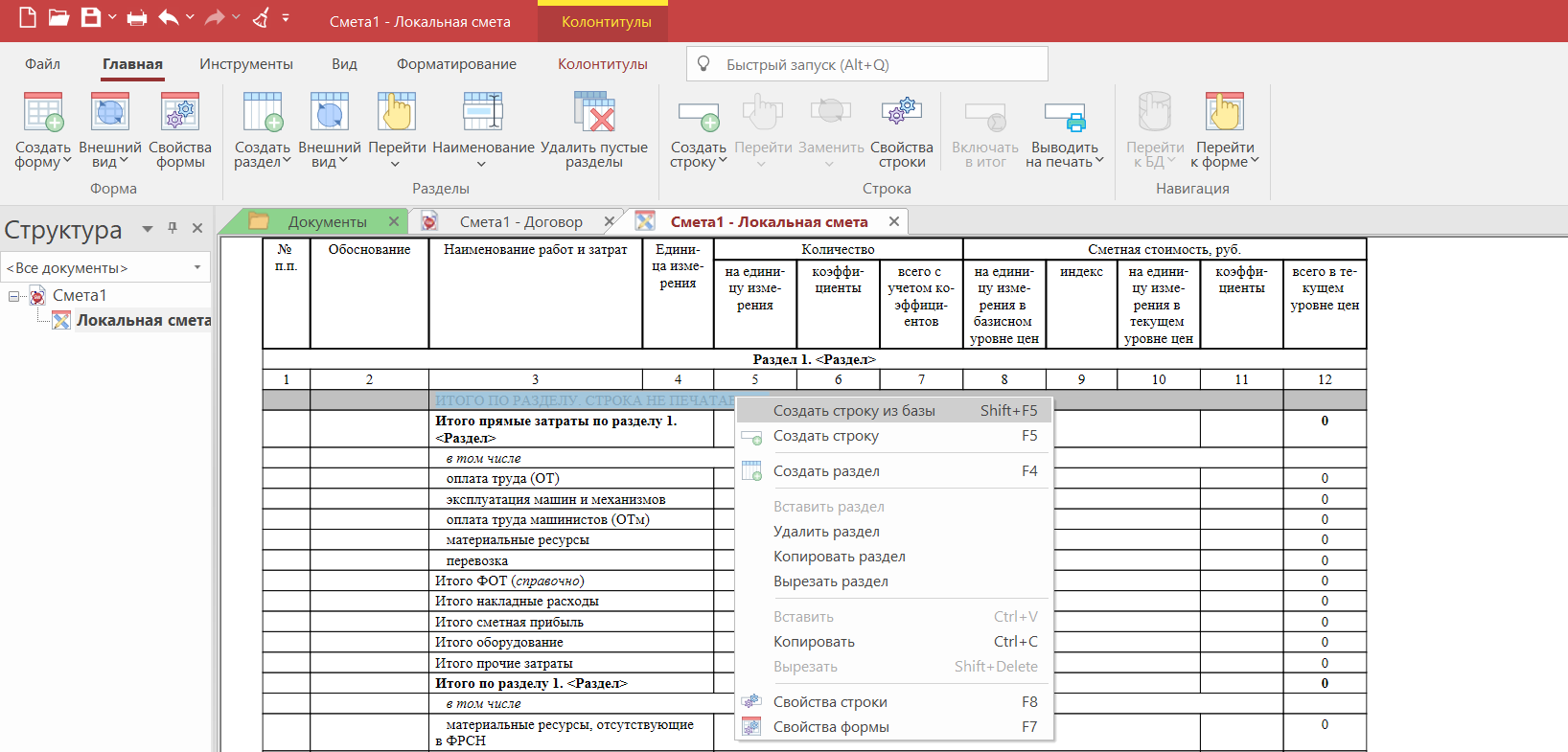This screenshot has width=1568, height=752.
Task: Choose Создать строку из базы in context menu
Action: coord(894,411)
